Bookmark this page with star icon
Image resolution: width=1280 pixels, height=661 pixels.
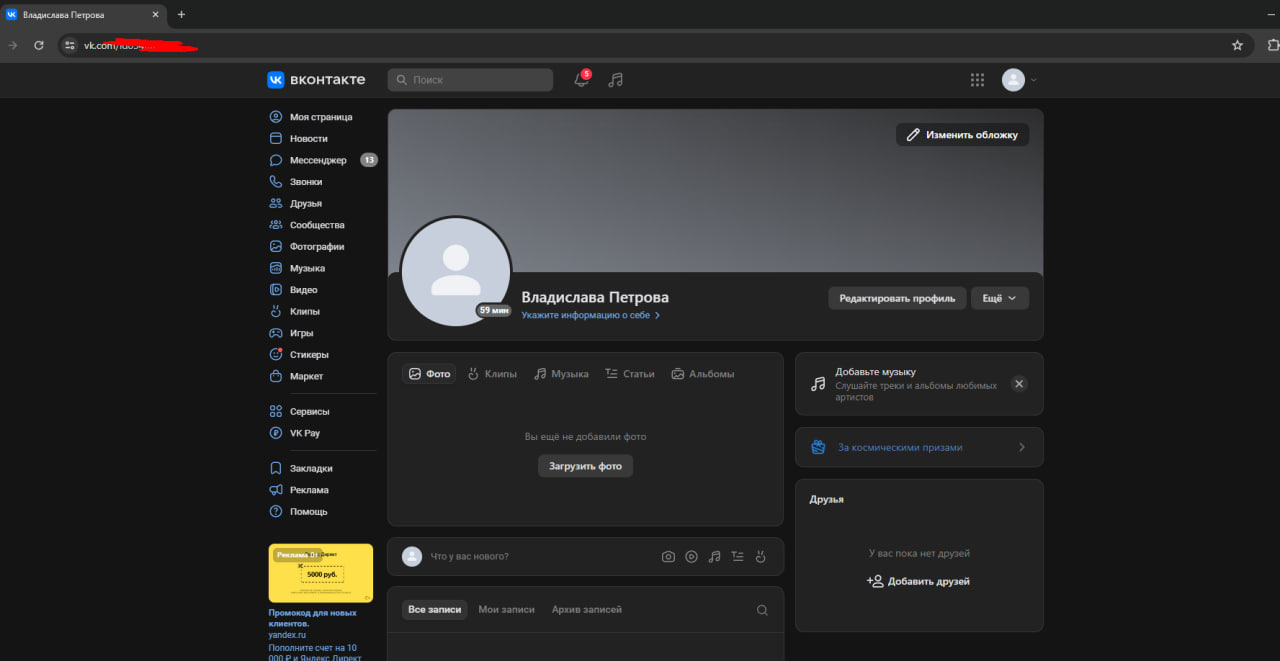coord(1237,45)
